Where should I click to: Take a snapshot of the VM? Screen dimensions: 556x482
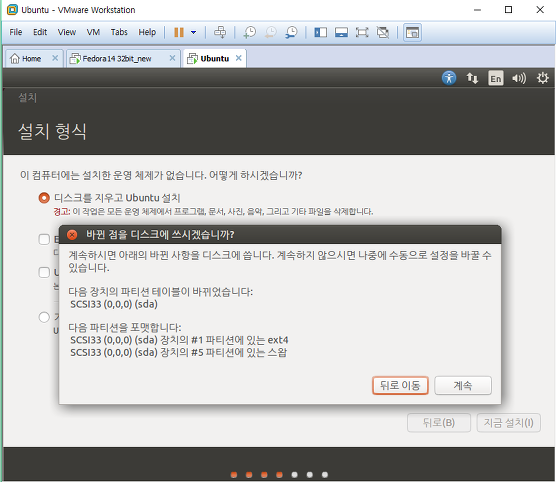point(250,33)
